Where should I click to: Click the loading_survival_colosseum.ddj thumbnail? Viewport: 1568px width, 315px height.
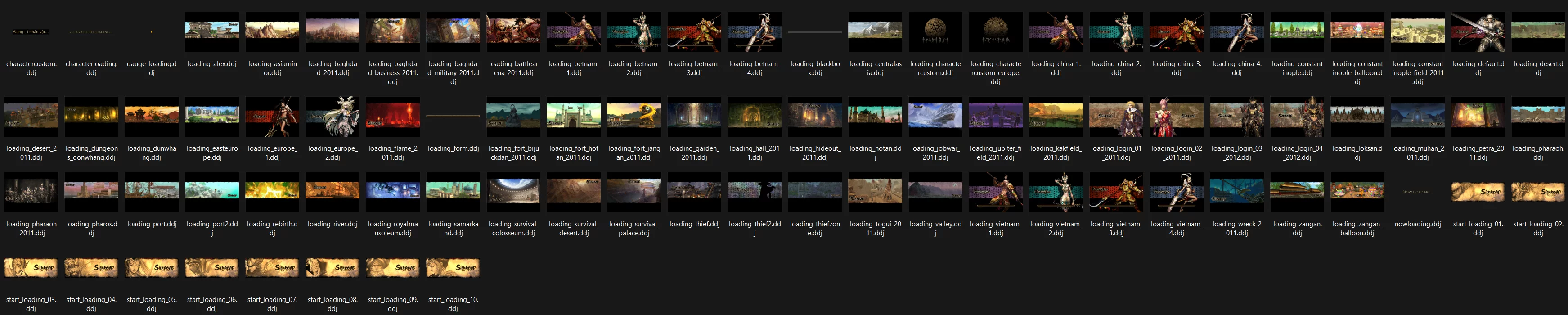pyautogui.click(x=513, y=192)
